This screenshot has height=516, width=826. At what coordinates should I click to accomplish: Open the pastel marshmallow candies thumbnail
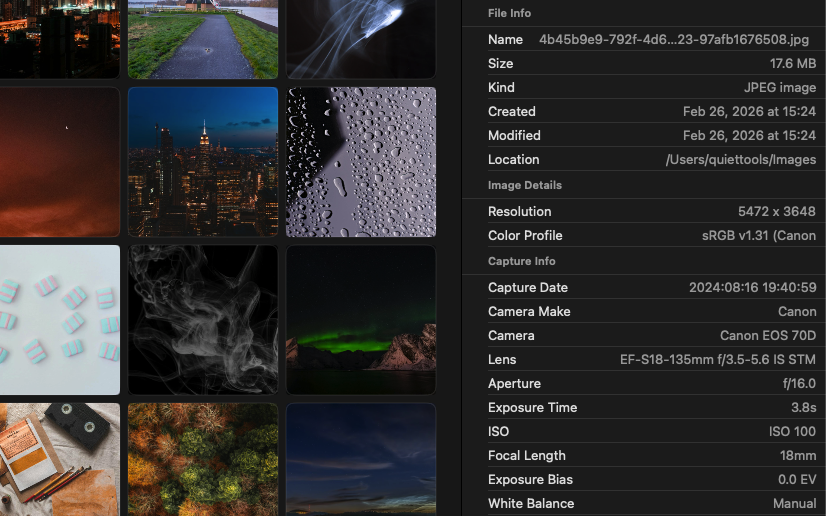pos(60,320)
